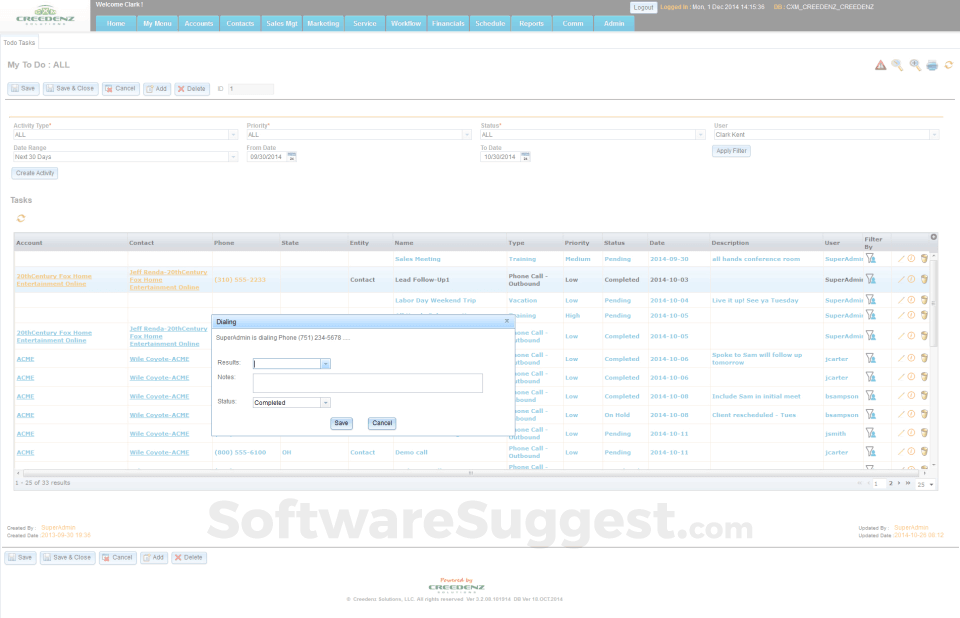This screenshot has width=960, height=618.
Task: Click the pencil edit icon for Labor Day Weekend Trip
Action: [900, 300]
